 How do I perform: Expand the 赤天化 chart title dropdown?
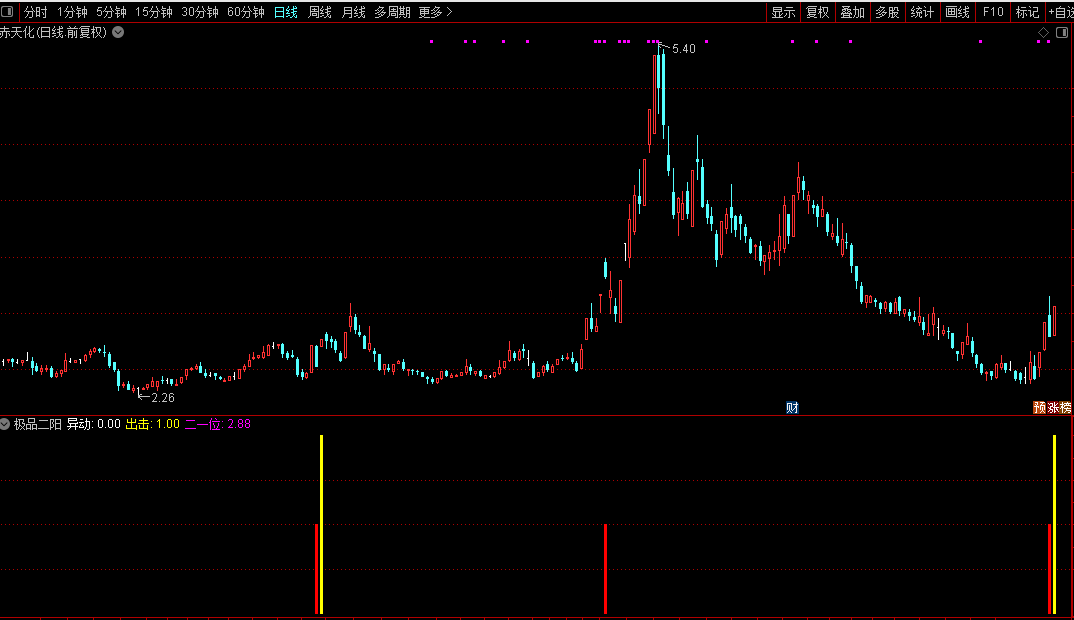[118, 32]
